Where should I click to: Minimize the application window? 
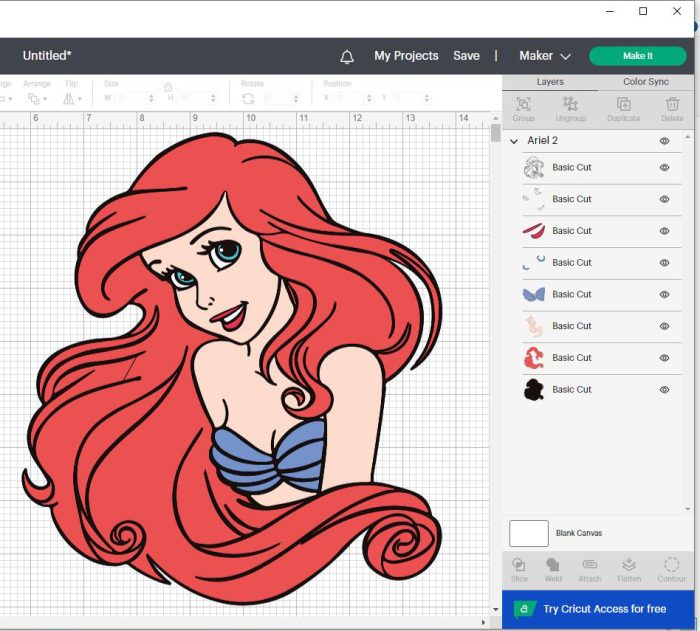coord(610,11)
